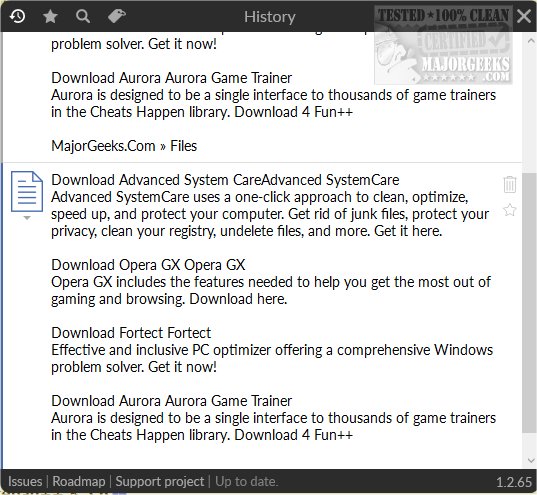Open search with the magnifier icon

(x=83, y=16)
